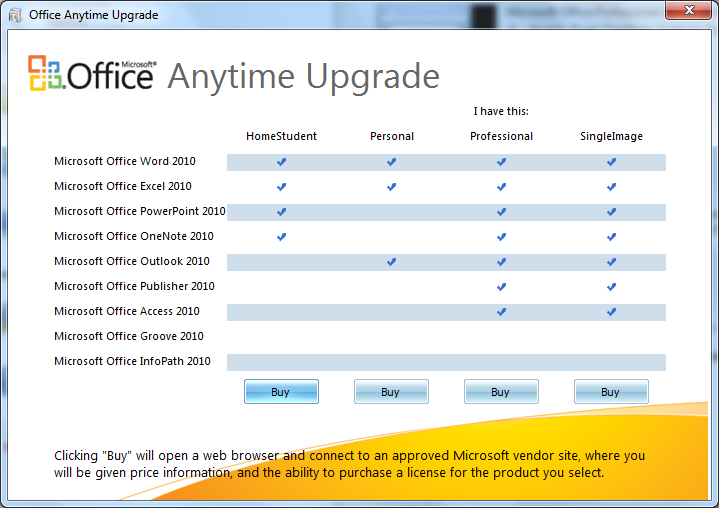Click 'Microsoft Office InfoPath 2010' row label
The width and height of the screenshot is (719, 508).
pos(133,361)
